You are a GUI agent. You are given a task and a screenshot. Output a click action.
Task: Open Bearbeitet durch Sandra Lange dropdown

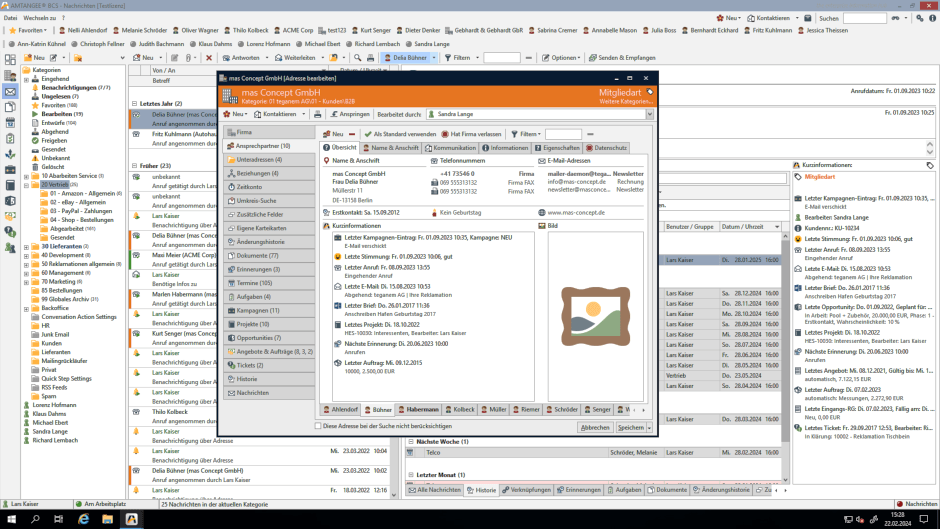click(x=649, y=114)
